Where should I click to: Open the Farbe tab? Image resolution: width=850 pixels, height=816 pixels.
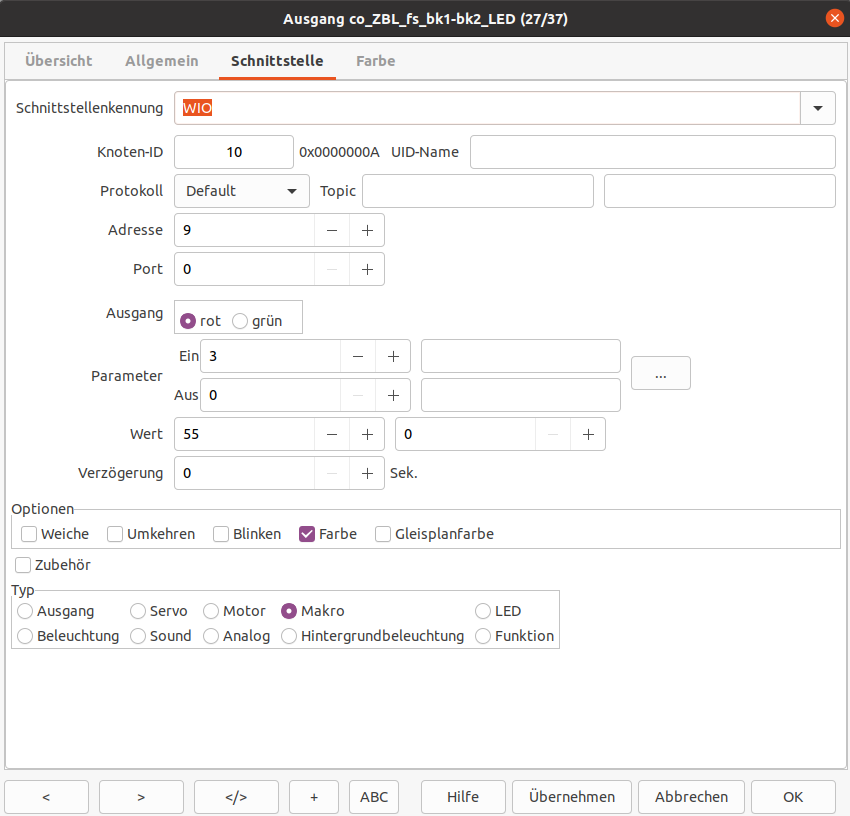[376, 61]
